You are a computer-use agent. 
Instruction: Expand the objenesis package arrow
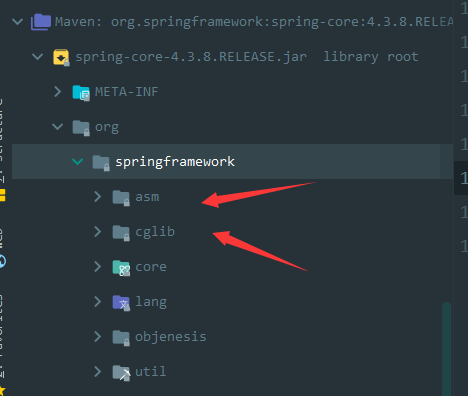pyautogui.click(x=98, y=337)
